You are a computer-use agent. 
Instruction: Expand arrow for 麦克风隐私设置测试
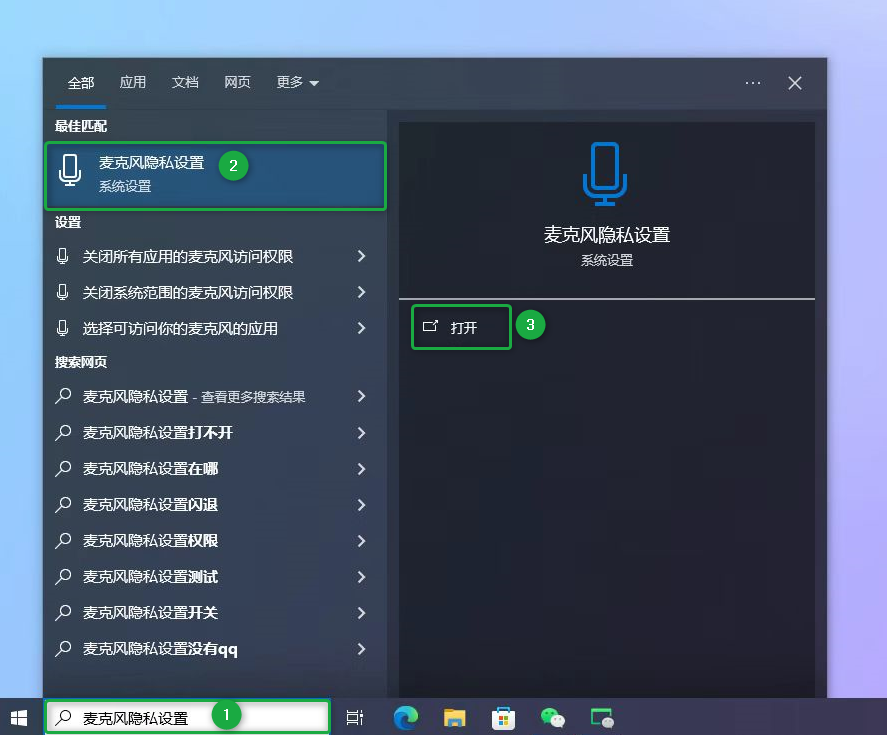tap(361, 577)
